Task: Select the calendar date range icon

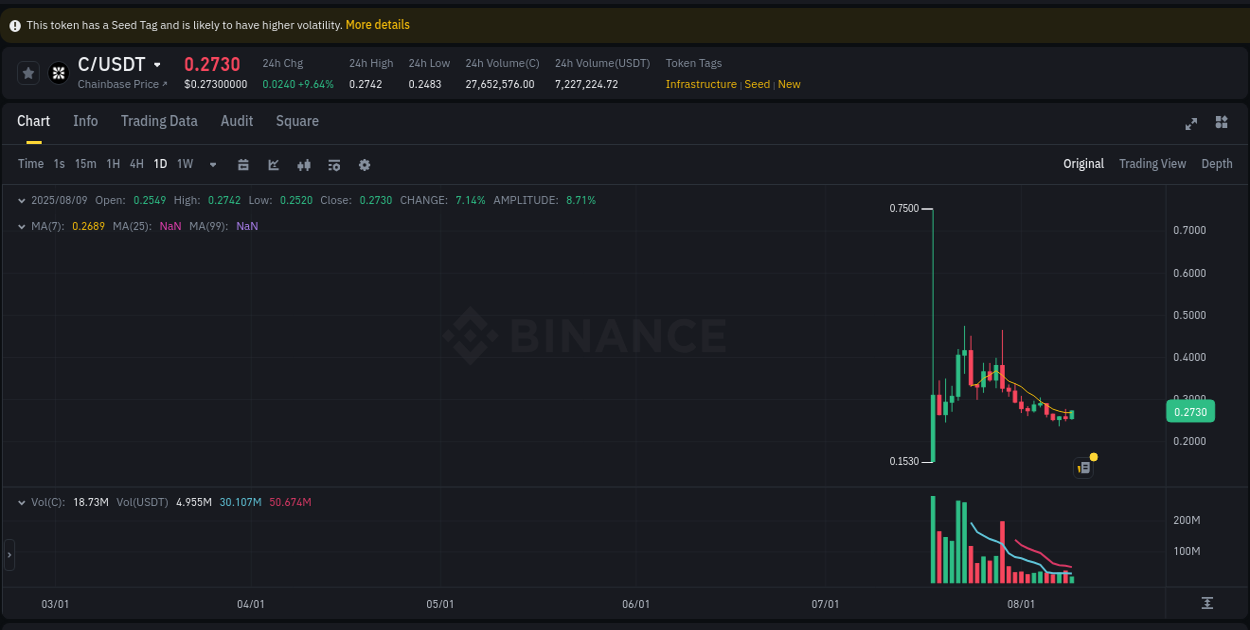Action: [243, 164]
